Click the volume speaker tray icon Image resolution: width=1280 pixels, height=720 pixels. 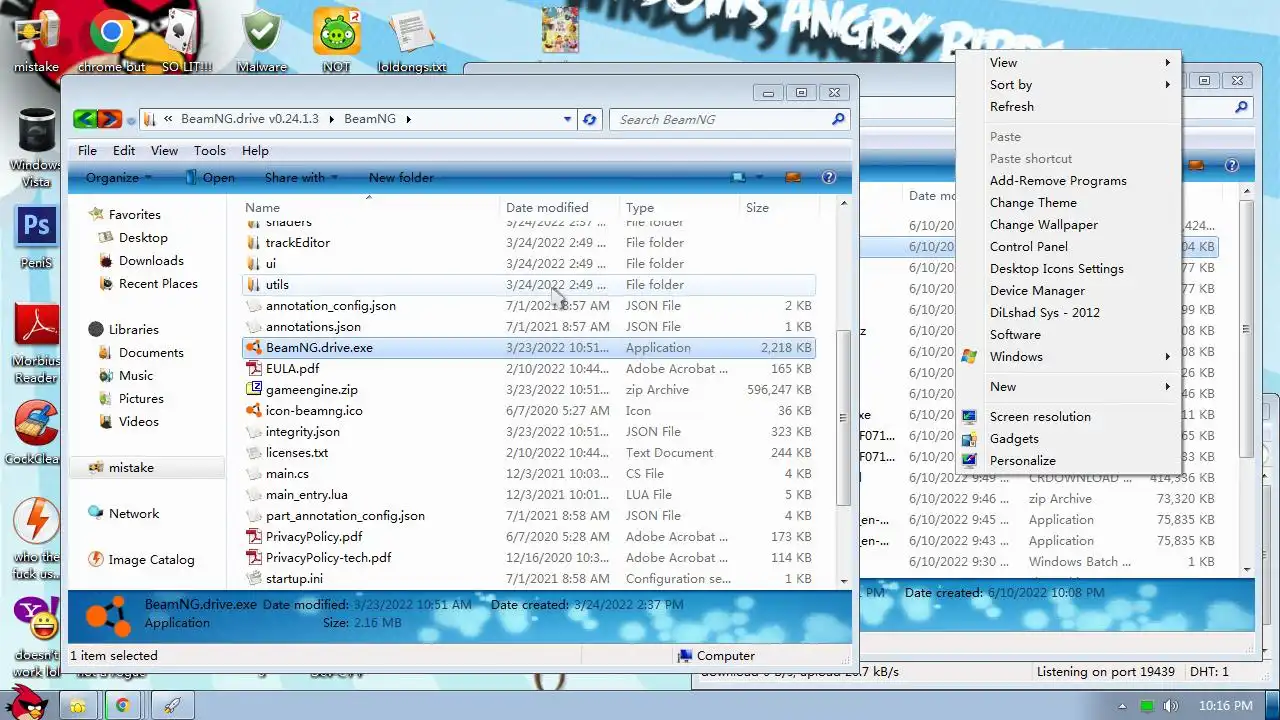1171,706
